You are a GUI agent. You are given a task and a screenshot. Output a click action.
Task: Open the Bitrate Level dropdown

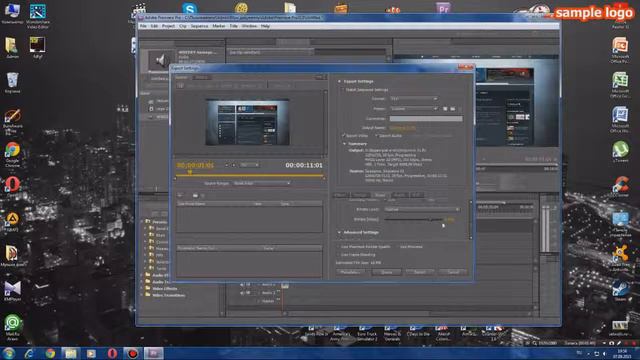422,209
